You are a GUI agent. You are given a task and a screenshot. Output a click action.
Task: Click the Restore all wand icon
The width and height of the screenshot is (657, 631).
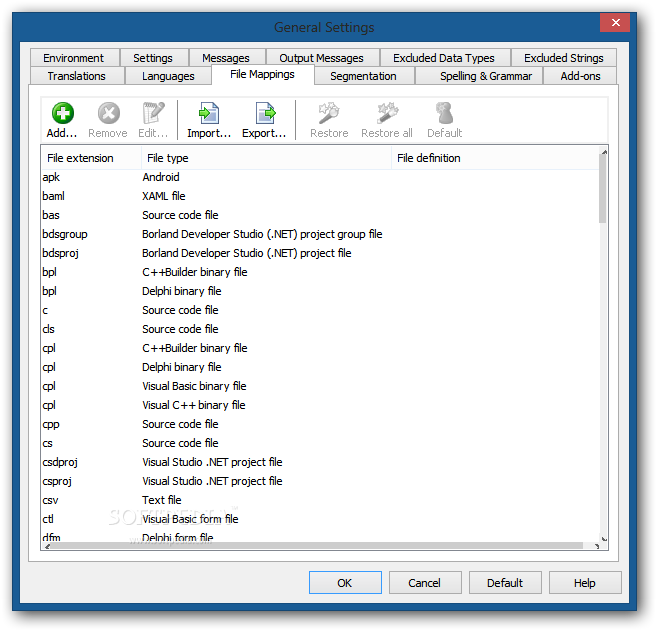(x=387, y=113)
